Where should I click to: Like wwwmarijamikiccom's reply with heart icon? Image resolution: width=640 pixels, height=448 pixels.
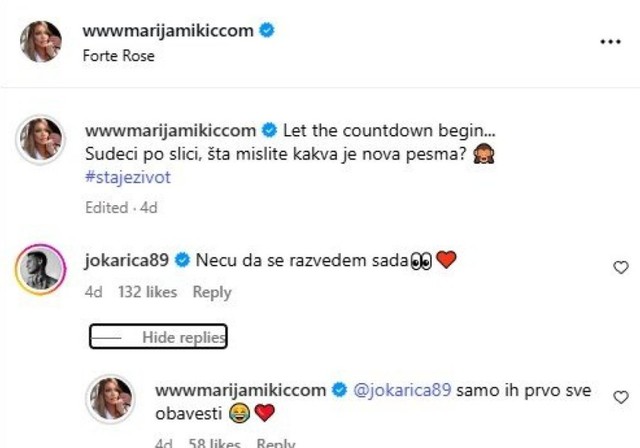click(621, 397)
